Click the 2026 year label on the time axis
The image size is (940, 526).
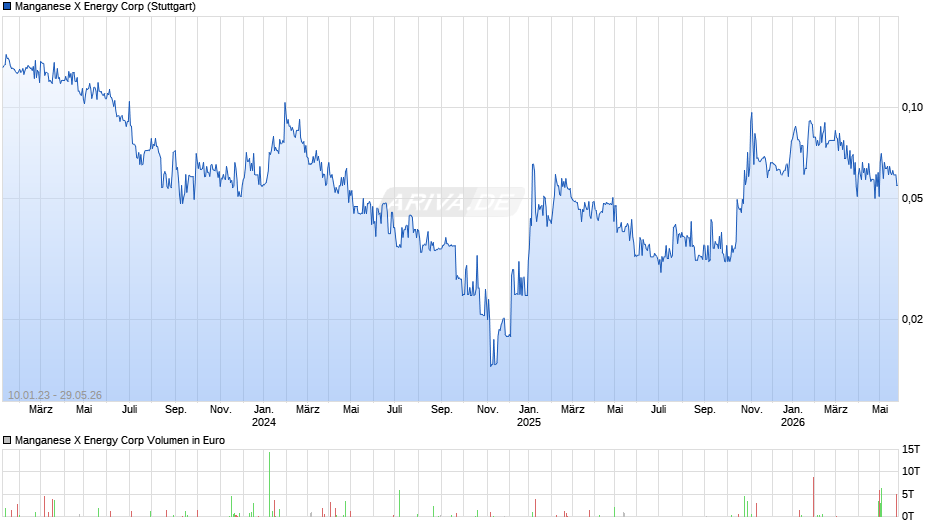point(793,422)
